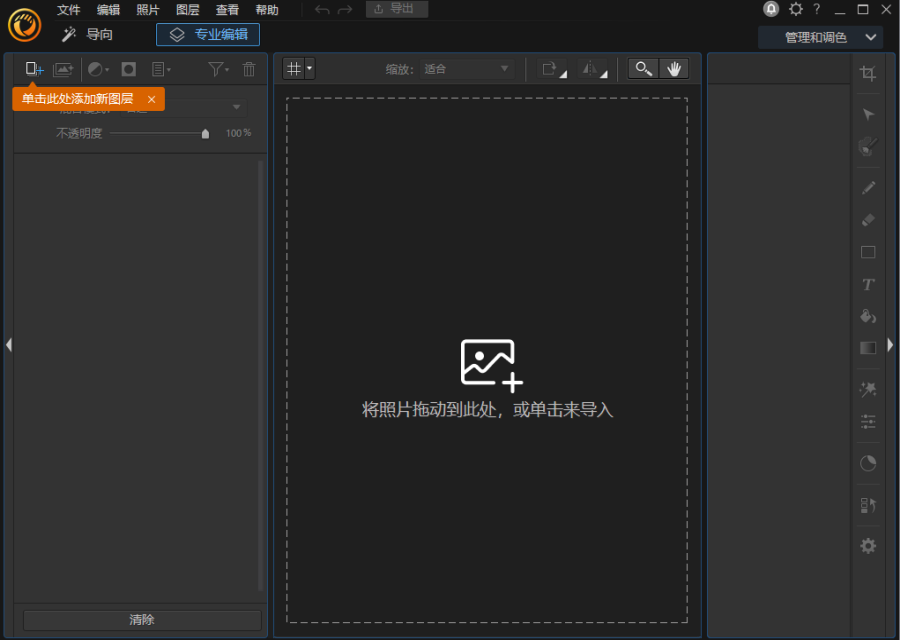900x640 pixels.
Task: Switch to 导向 guided mode
Action: (87, 34)
